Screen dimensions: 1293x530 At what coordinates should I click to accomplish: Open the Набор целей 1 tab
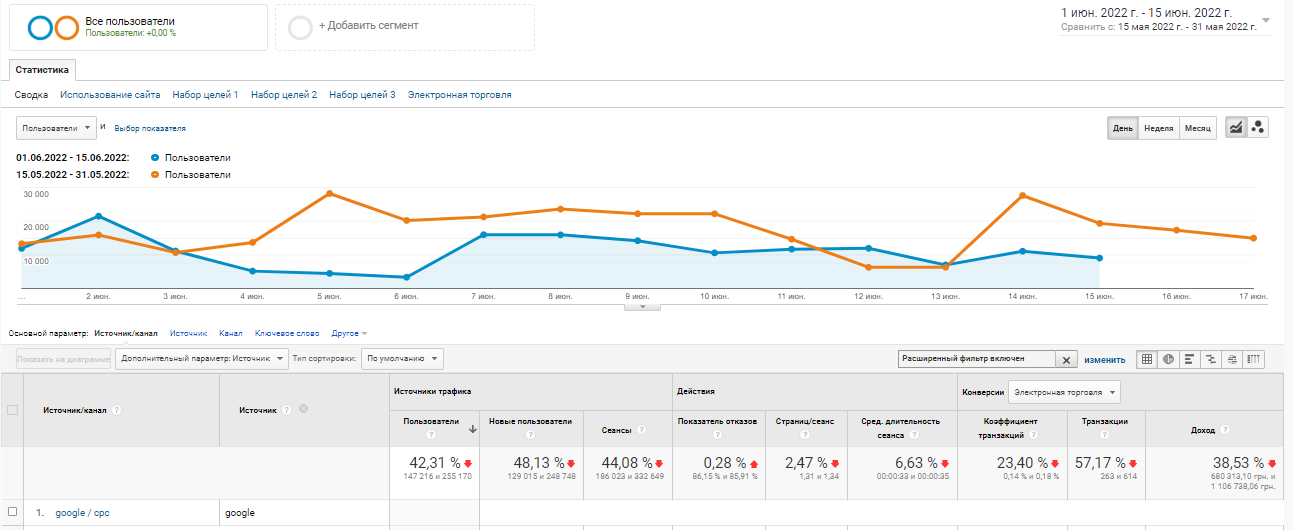pyautogui.click(x=205, y=95)
